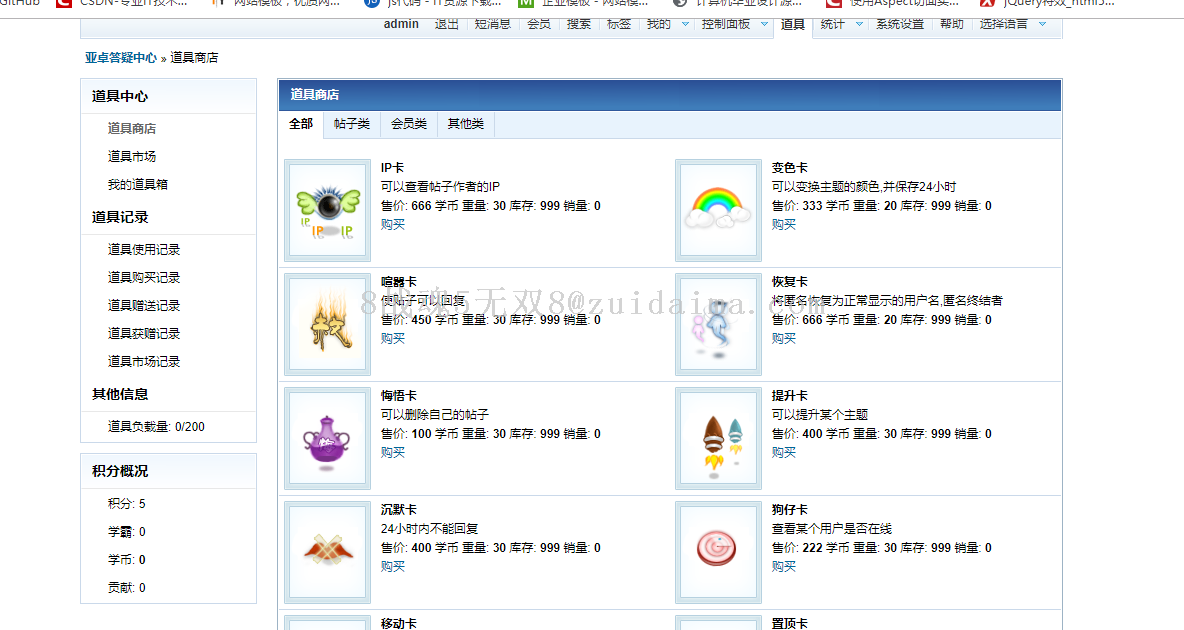
Task: Buy the 狗仔卡 via its 购买 link
Action: 783,567
